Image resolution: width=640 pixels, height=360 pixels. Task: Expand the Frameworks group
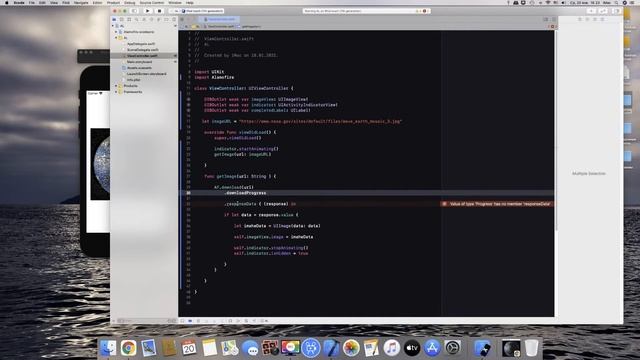tap(116, 92)
